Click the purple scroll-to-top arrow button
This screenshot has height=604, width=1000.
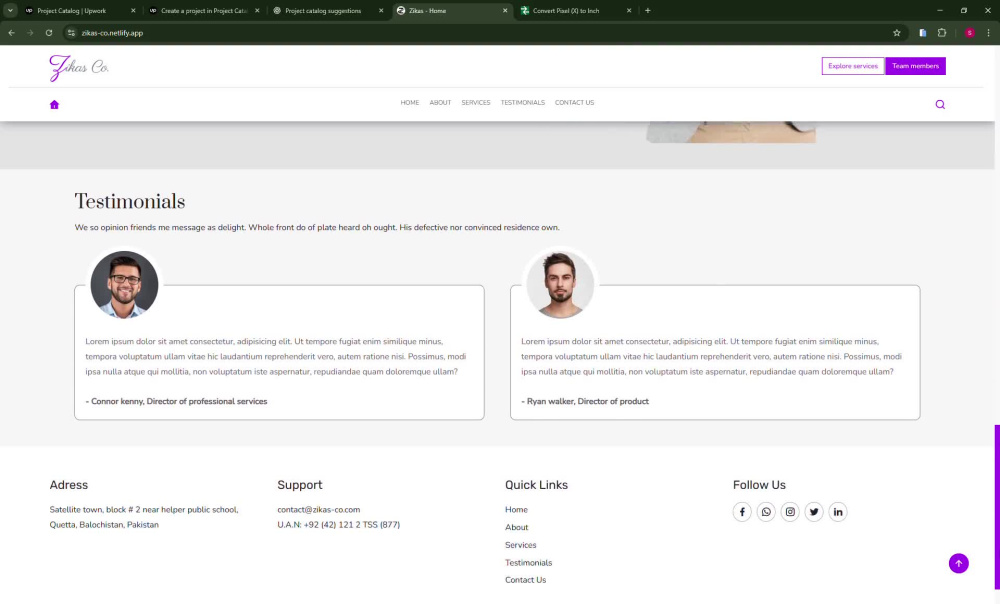click(959, 563)
